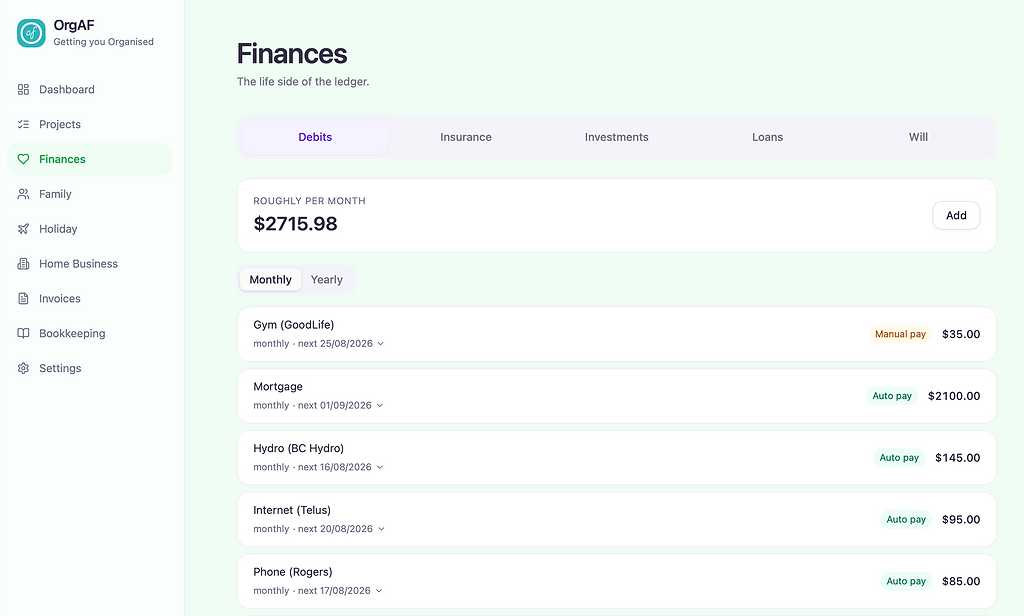Toggle list view to Monthly

tap(270, 280)
